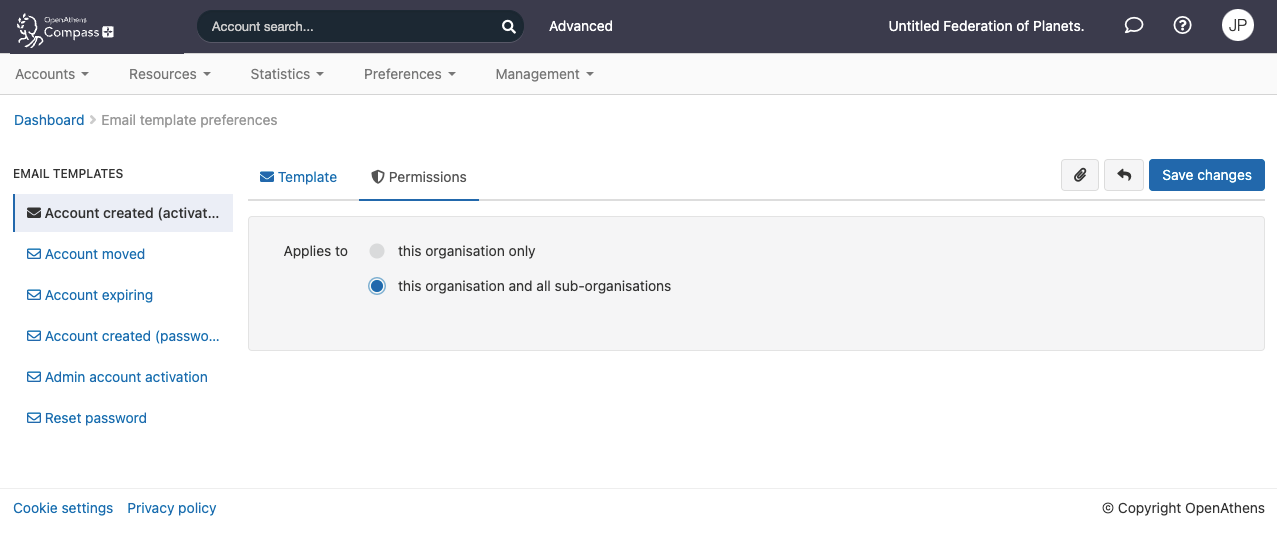Click envelope icon beside Account moved

[34, 254]
